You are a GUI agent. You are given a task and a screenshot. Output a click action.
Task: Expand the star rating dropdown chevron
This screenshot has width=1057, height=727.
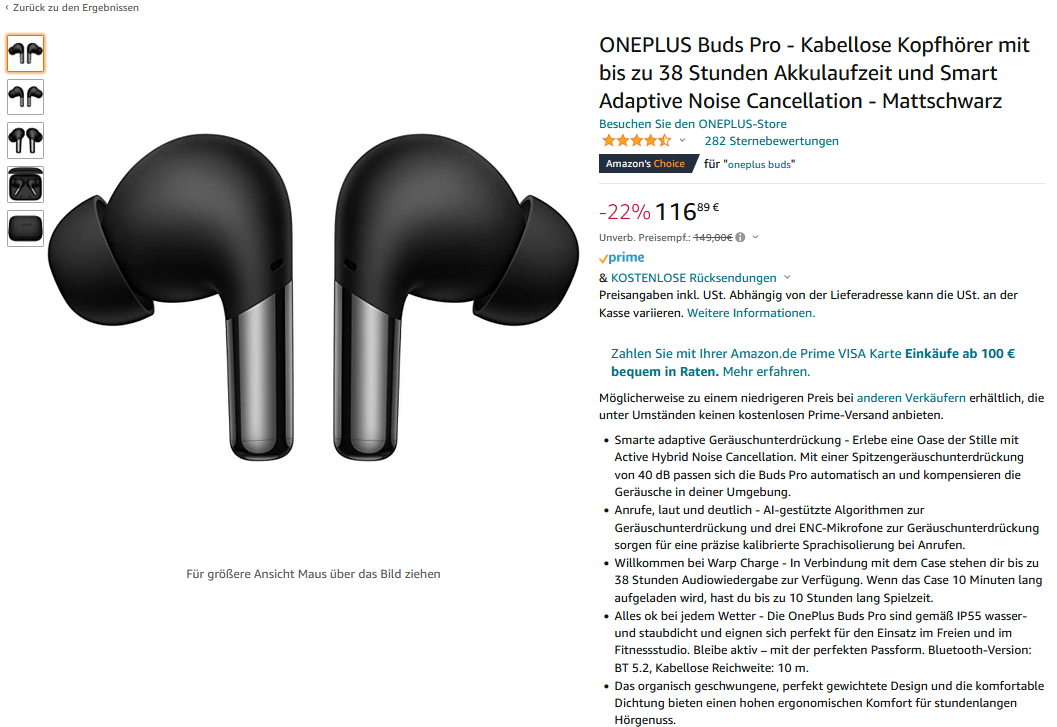click(x=682, y=141)
